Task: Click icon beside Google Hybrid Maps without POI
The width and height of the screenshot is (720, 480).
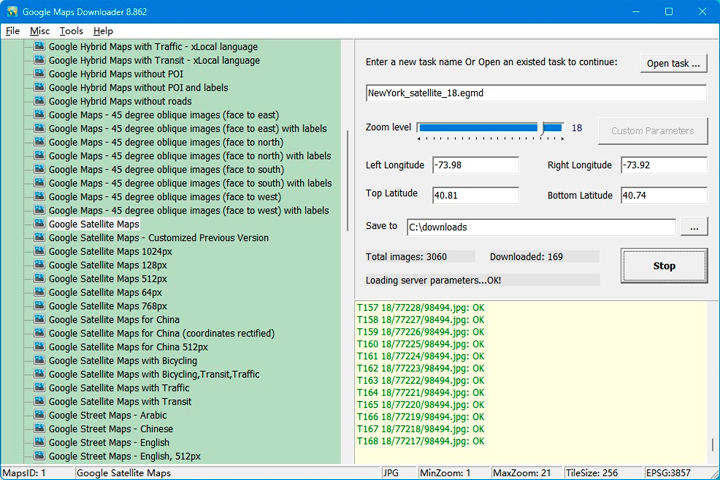Action: (x=39, y=73)
